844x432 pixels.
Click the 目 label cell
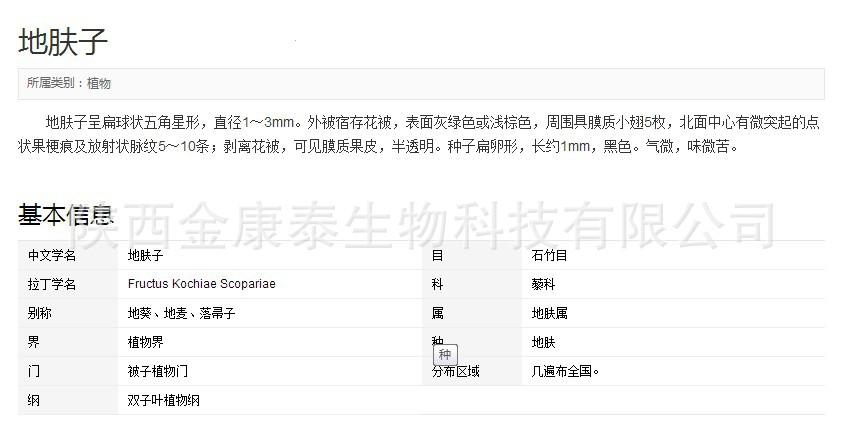[472, 255]
